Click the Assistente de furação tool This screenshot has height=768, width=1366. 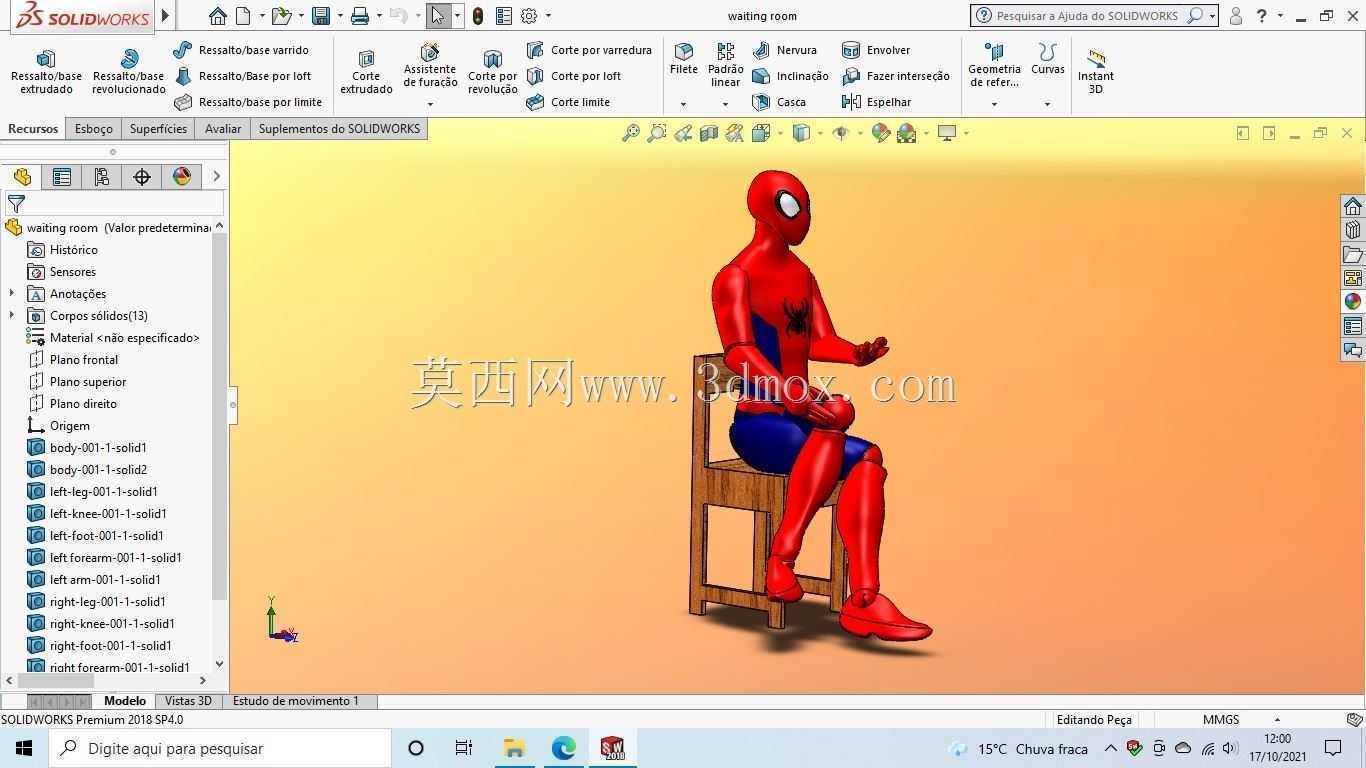430,66
